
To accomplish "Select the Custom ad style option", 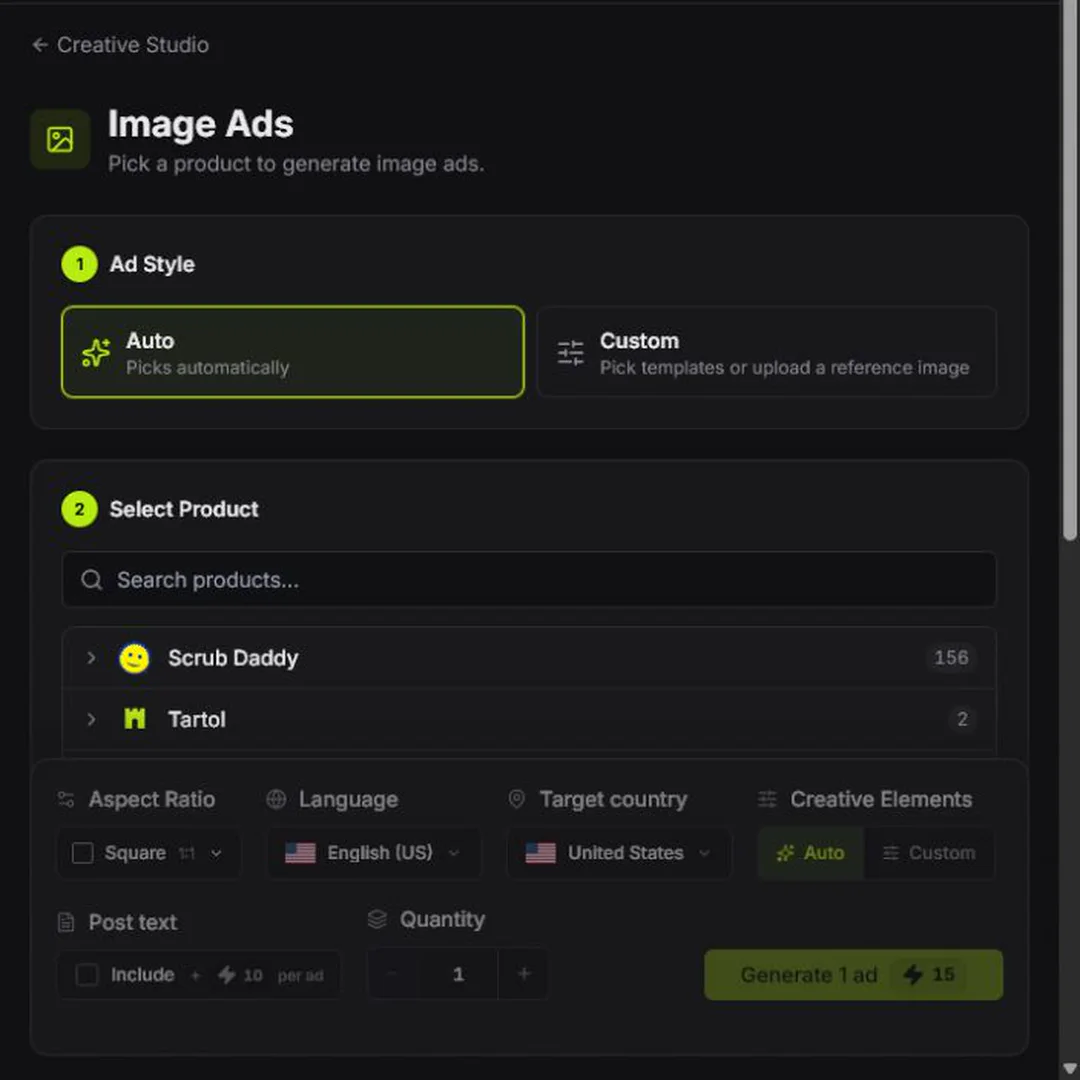I will [767, 352].
